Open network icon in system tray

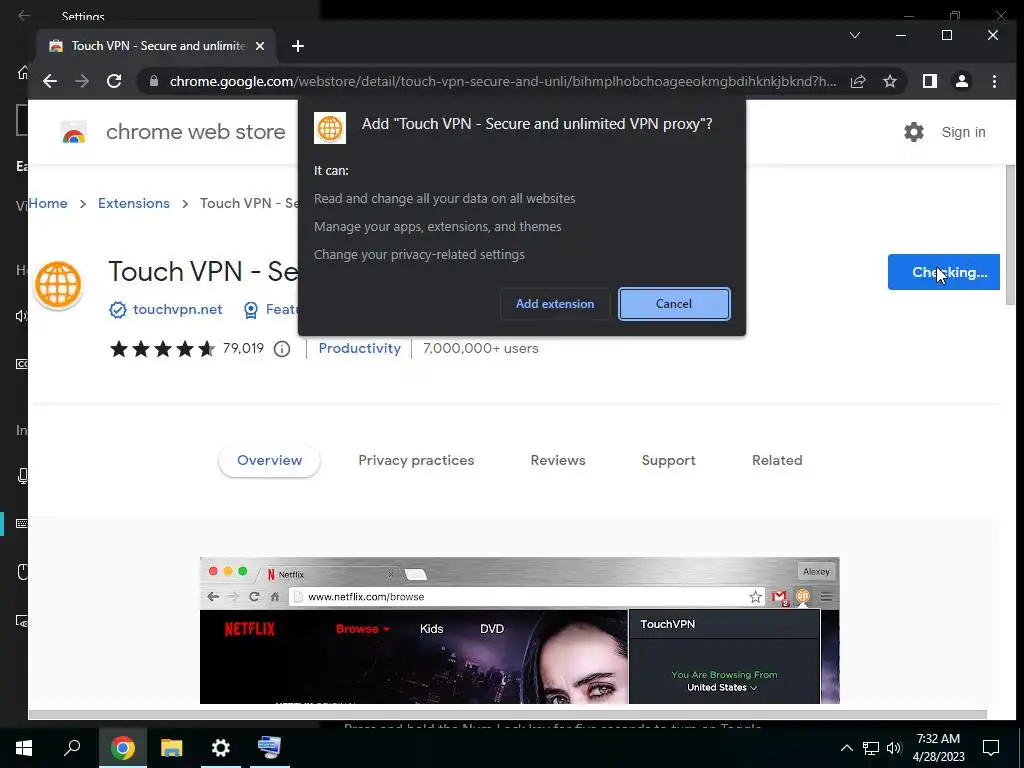coord(871,748)
